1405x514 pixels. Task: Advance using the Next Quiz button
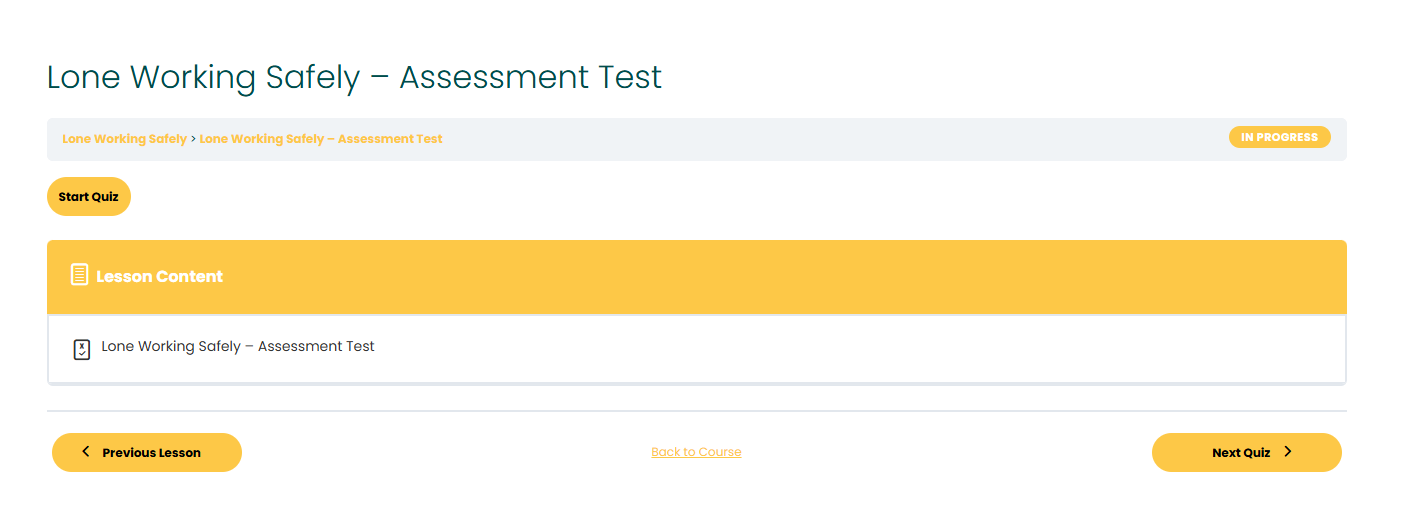(x=1246, y=452)
